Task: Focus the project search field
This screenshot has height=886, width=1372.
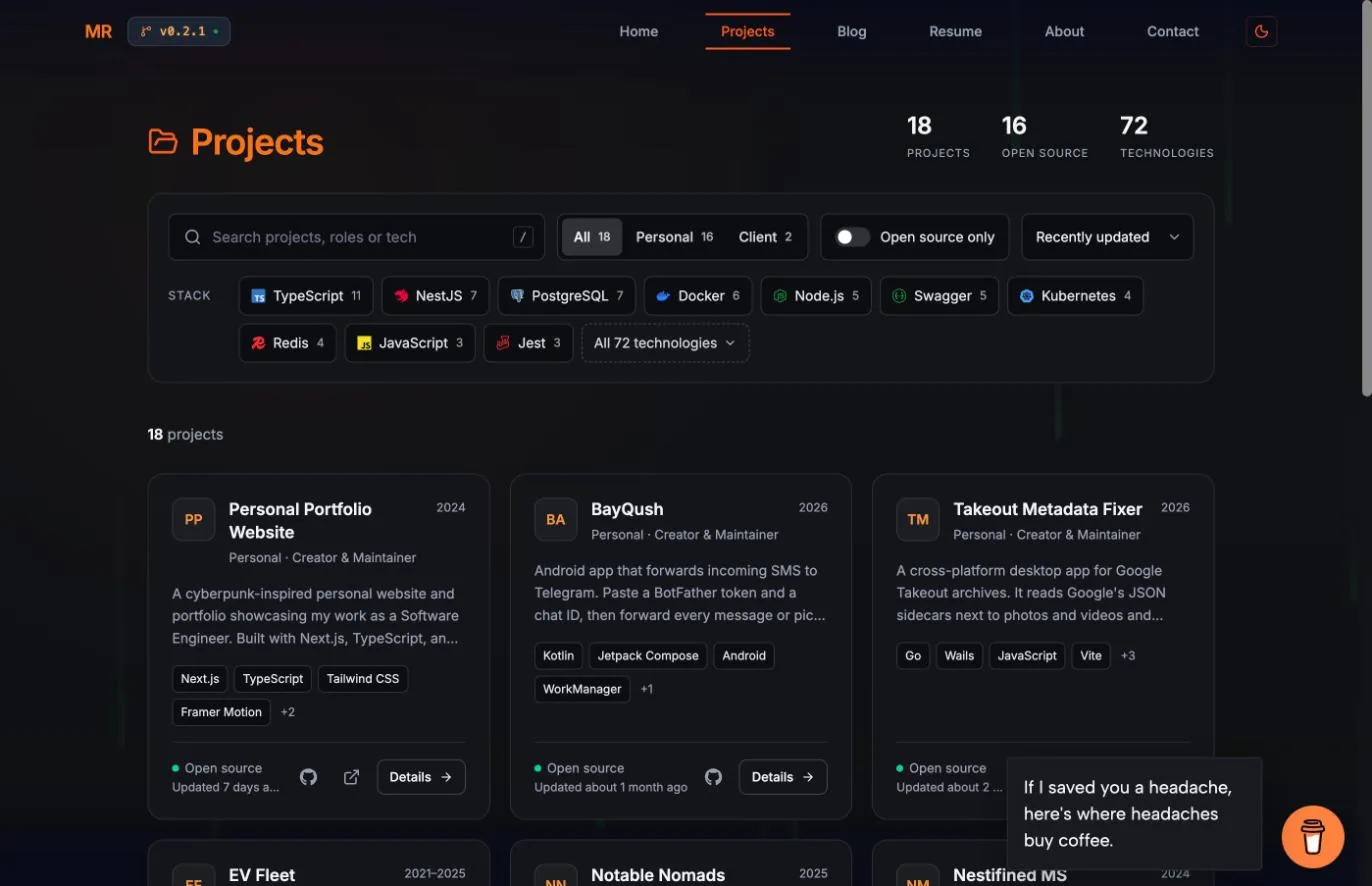Action: (x=356, y=237)
